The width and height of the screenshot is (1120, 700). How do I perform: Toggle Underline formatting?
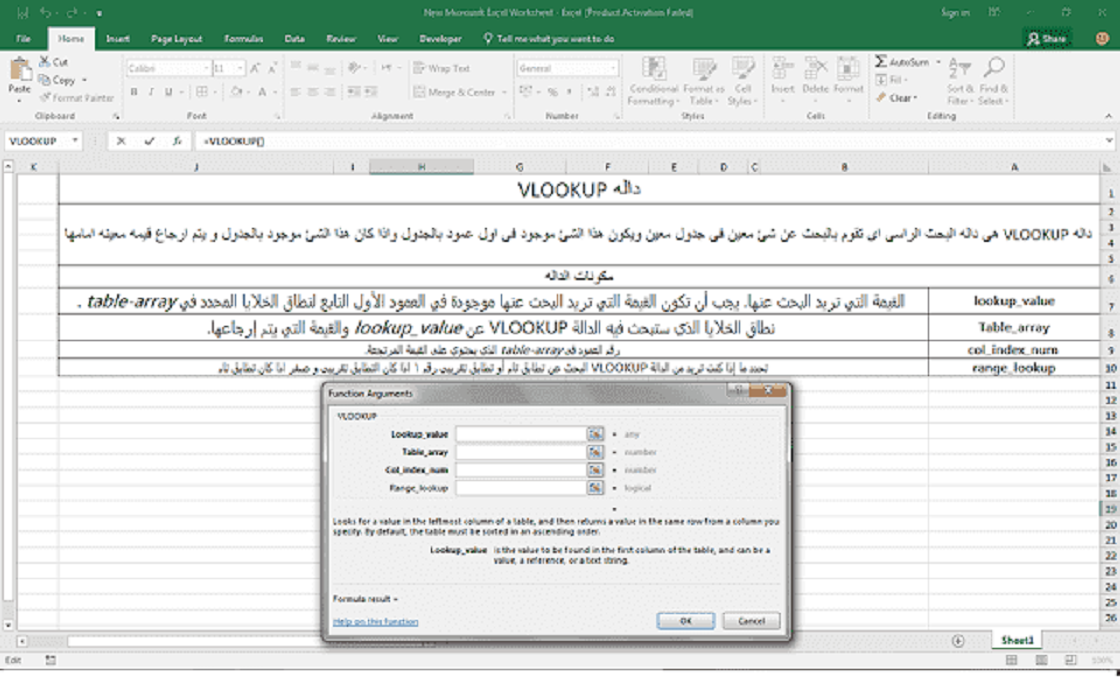169,91
